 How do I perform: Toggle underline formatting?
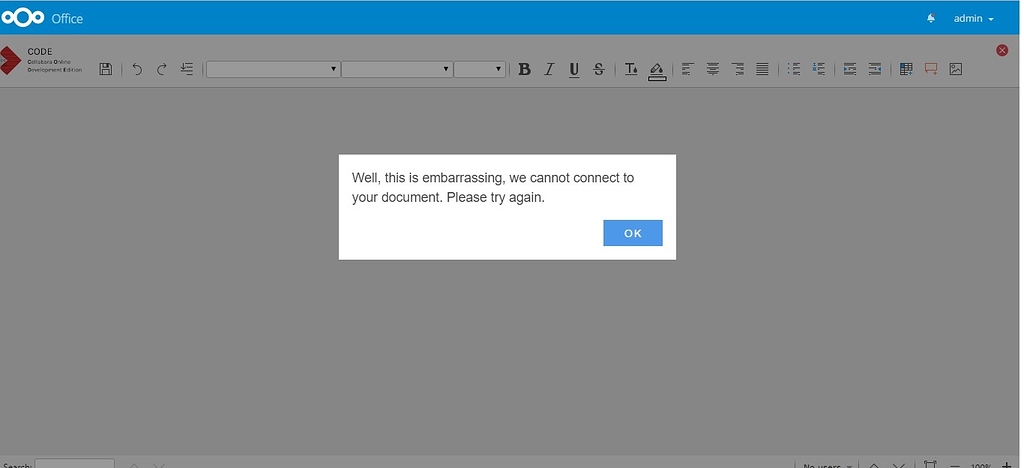(x=574, y=70)
